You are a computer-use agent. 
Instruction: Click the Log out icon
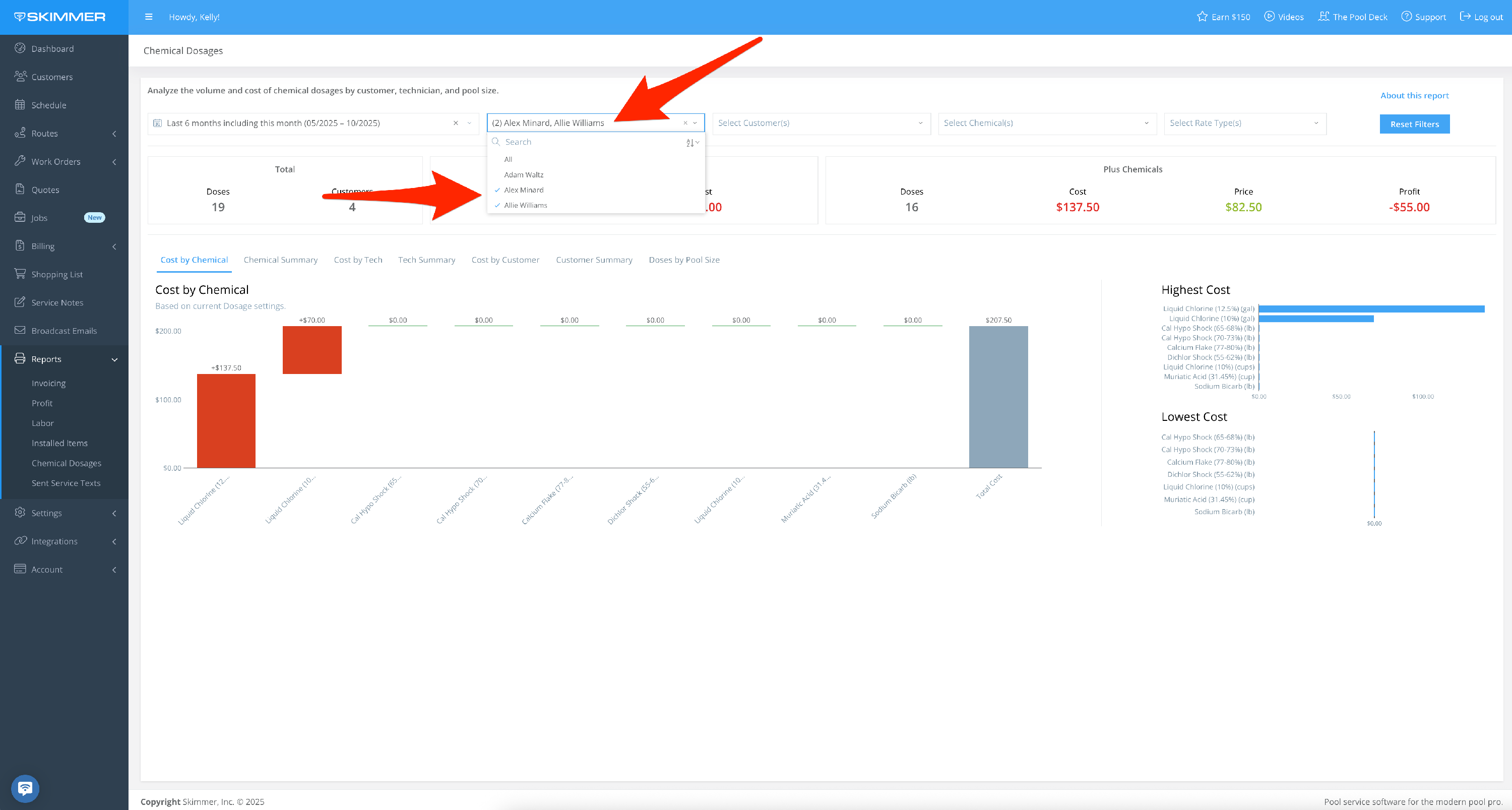point(1466,17)
